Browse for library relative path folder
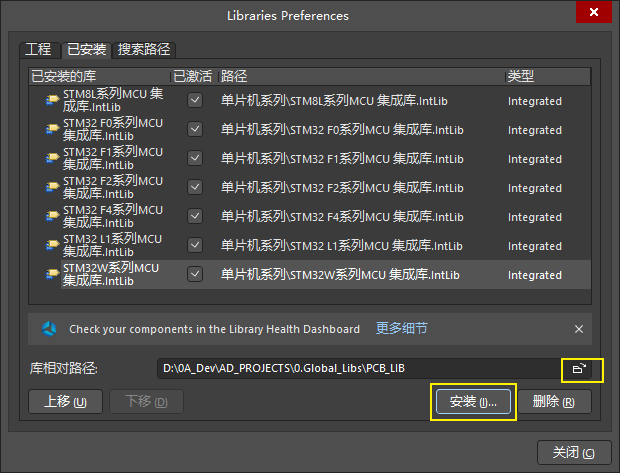This screenshot has height=473, width=620. (x=580, y=369)
